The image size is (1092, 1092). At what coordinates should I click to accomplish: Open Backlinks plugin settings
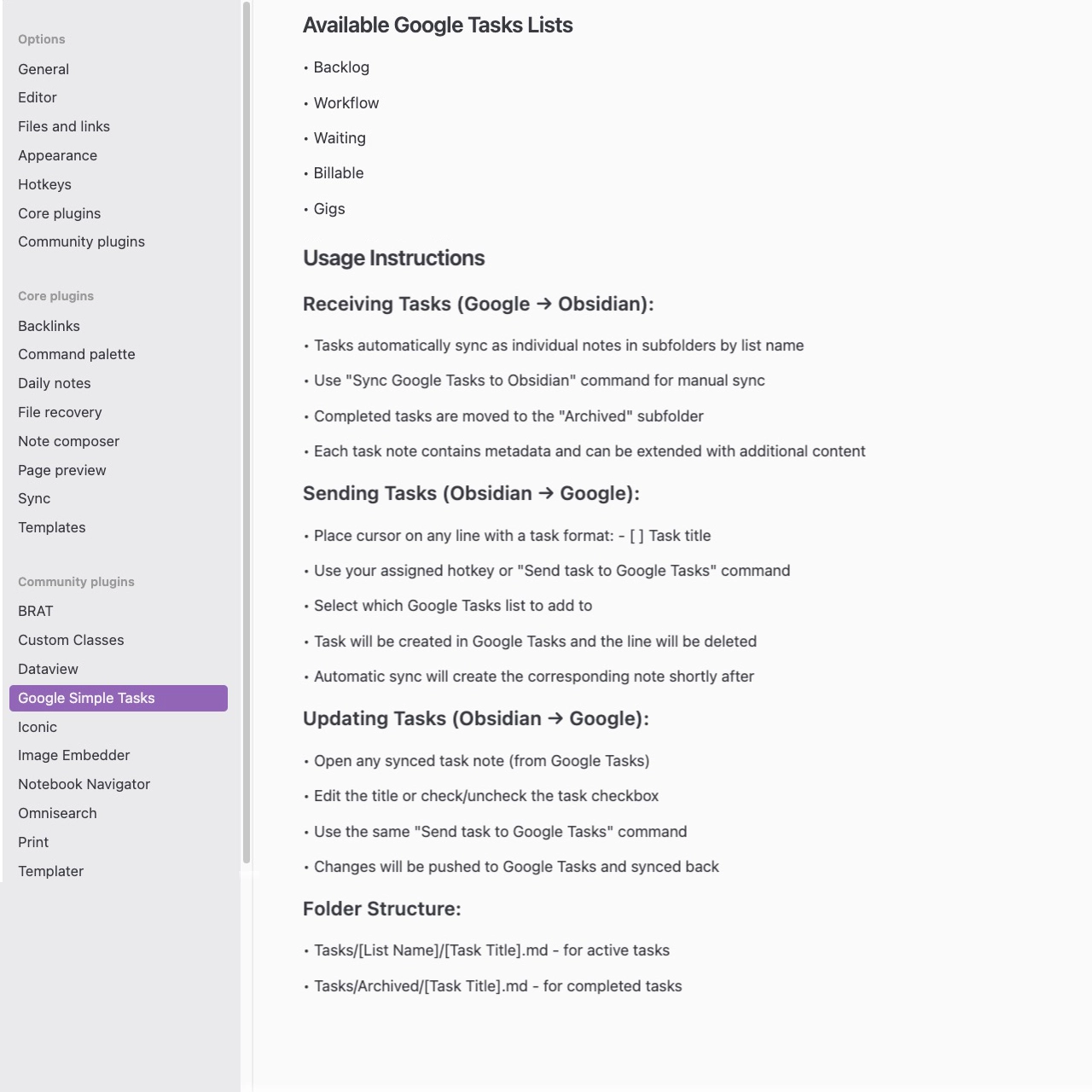(x=49, y=326)
